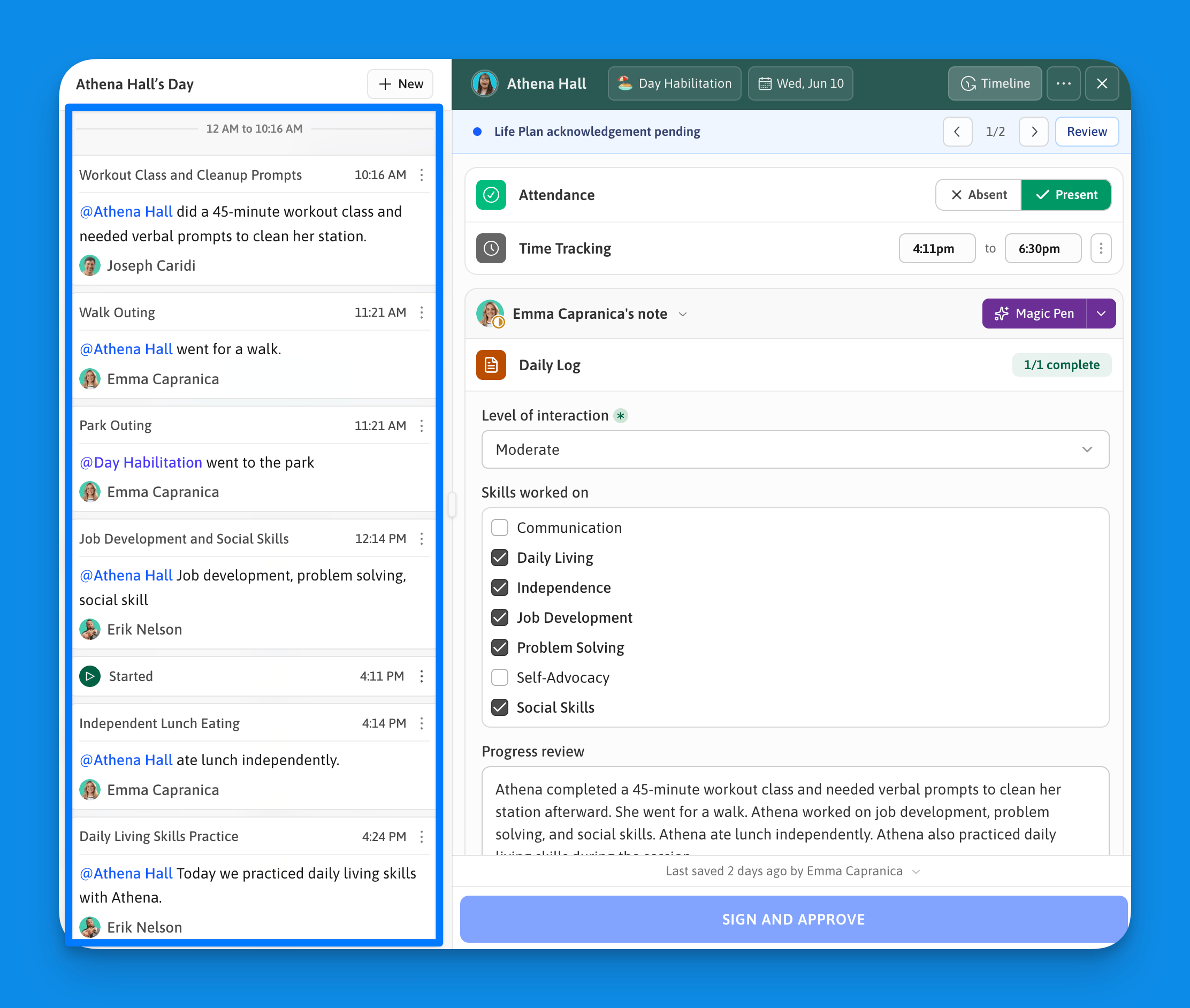Expand Emma Capranica's note chevron
This screenshot has height=1008, width=1190.
[682, 314]
